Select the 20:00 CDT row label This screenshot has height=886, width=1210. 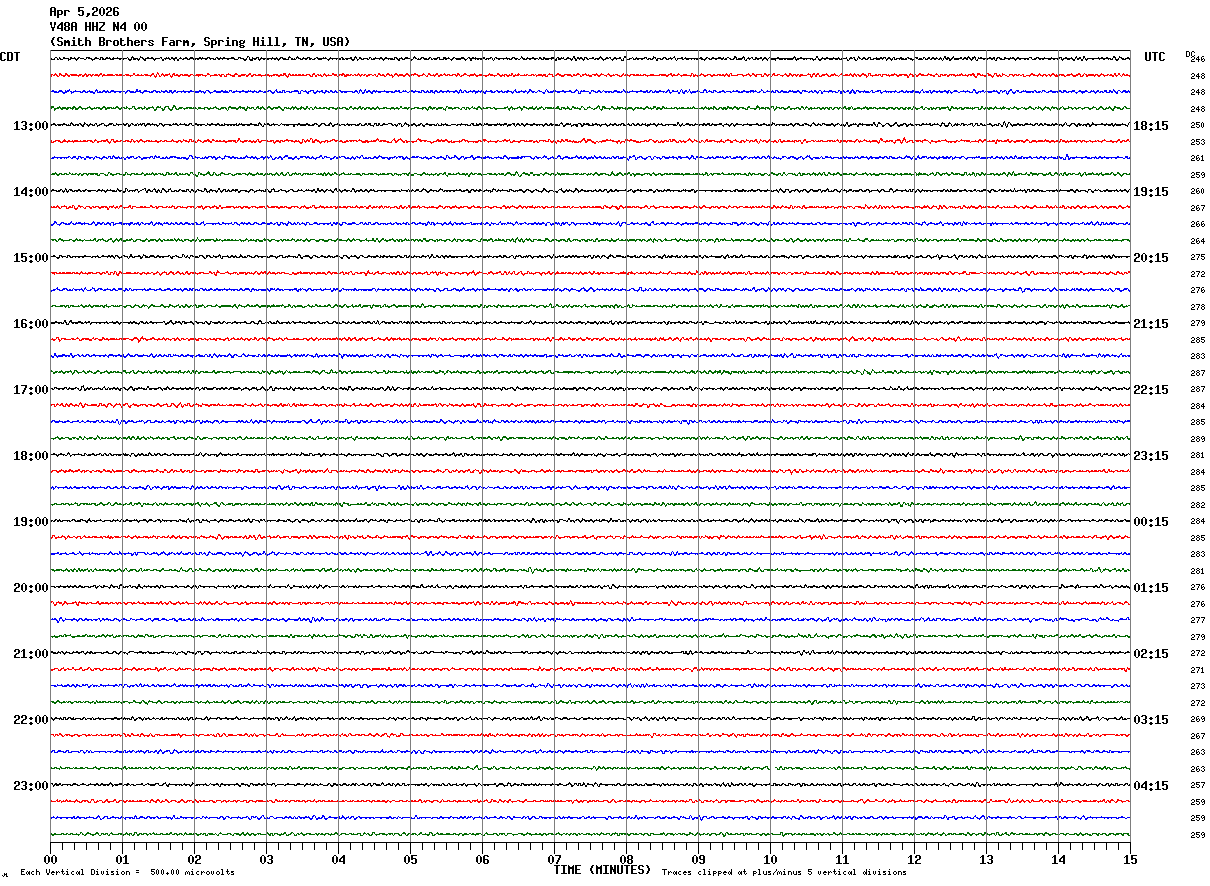click(x=31, y=588)
